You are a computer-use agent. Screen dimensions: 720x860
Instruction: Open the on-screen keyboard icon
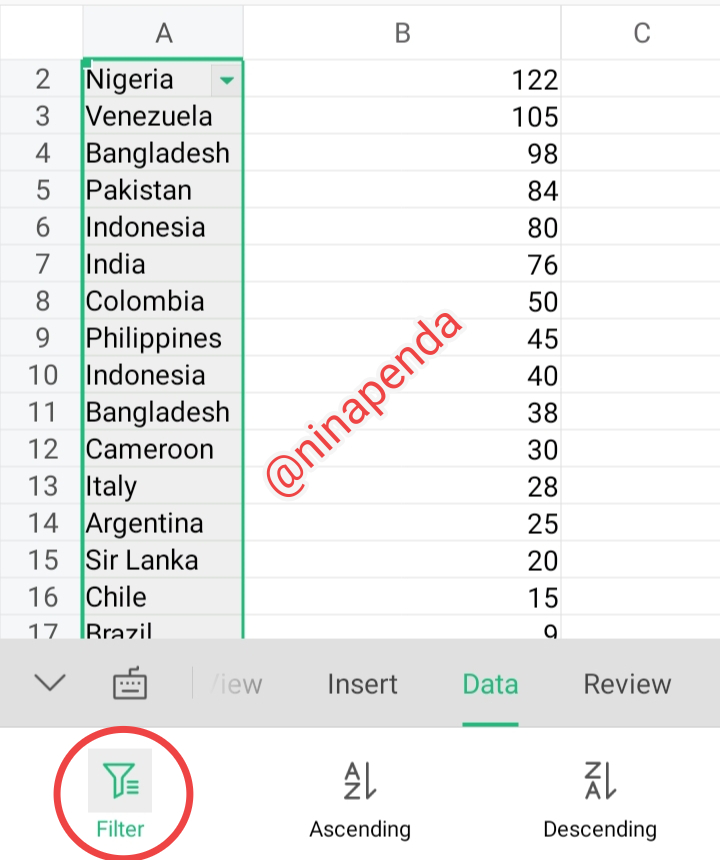click(130, 685)
